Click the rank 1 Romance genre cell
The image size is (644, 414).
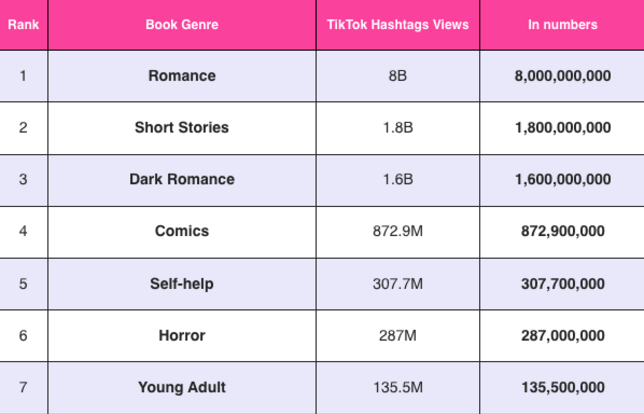[181, 76]
